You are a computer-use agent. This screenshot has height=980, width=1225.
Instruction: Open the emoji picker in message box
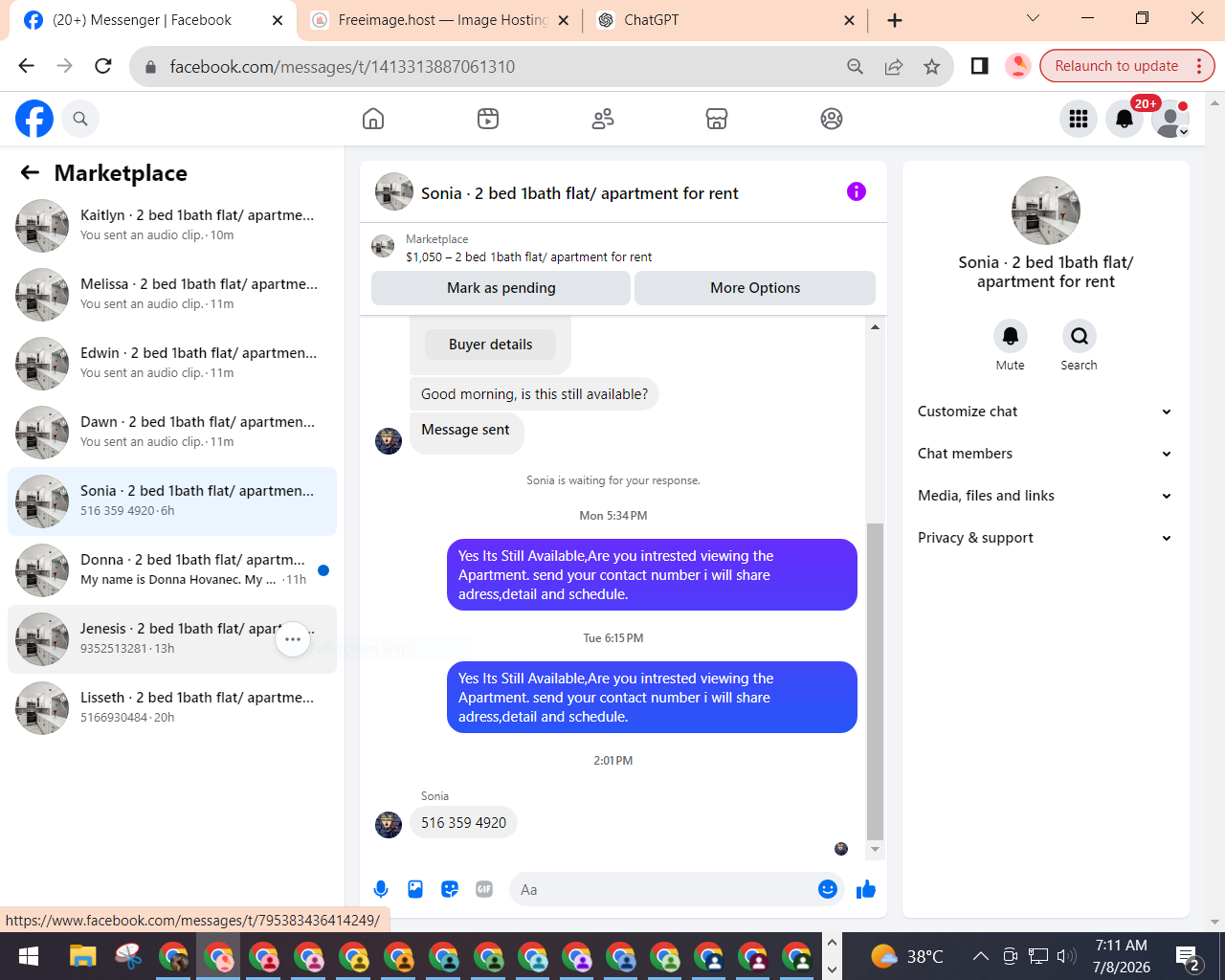point(828,889)
